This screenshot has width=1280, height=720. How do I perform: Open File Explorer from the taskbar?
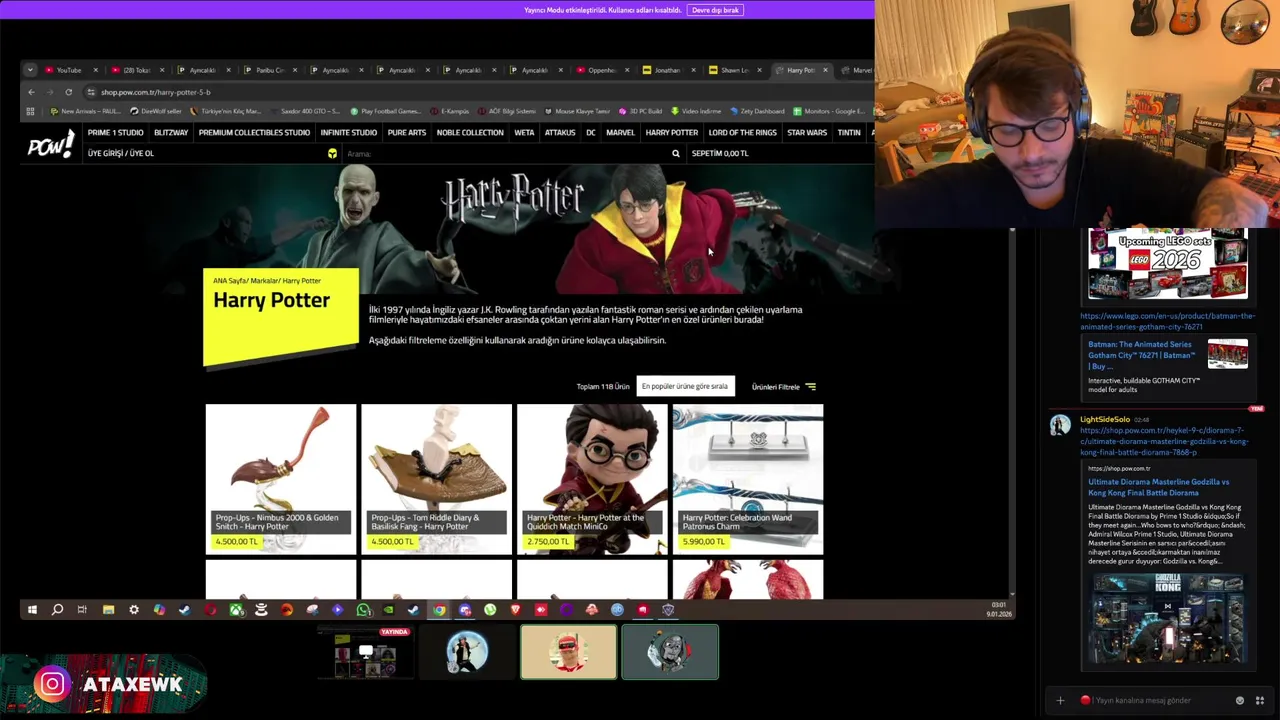coord(108,609)
